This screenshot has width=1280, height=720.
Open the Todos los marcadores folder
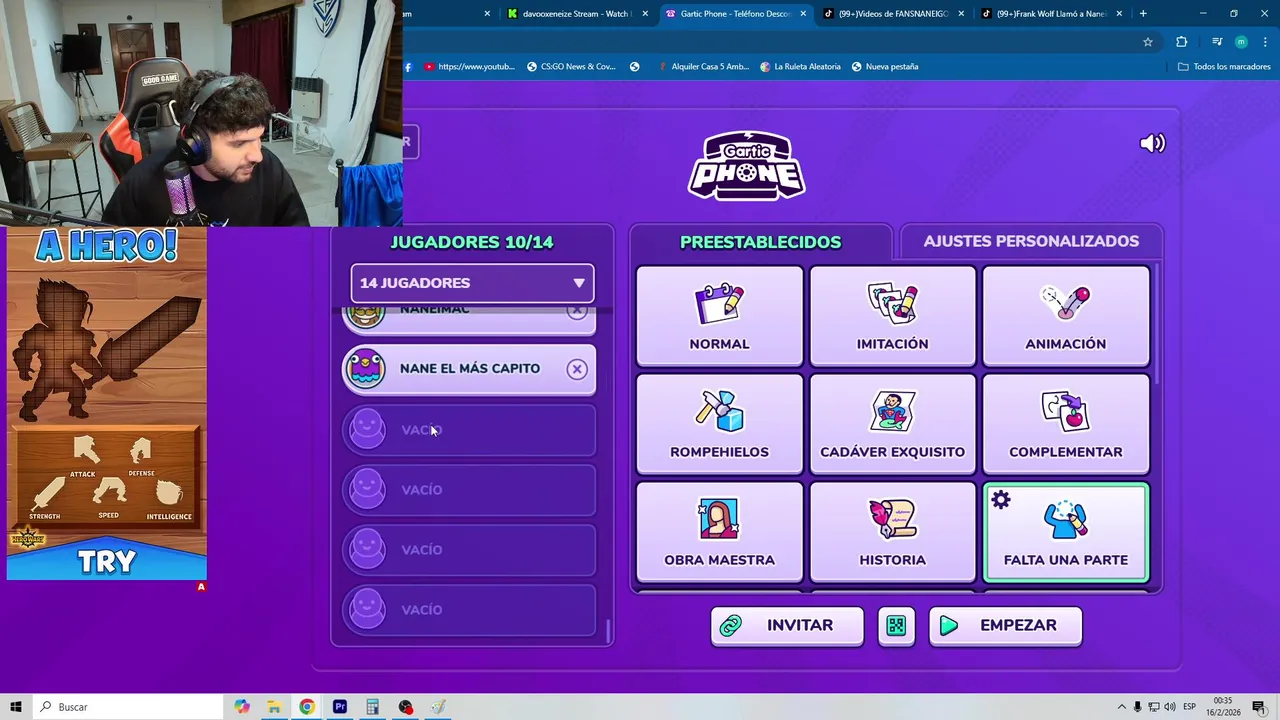click(x=1224, y=67)
